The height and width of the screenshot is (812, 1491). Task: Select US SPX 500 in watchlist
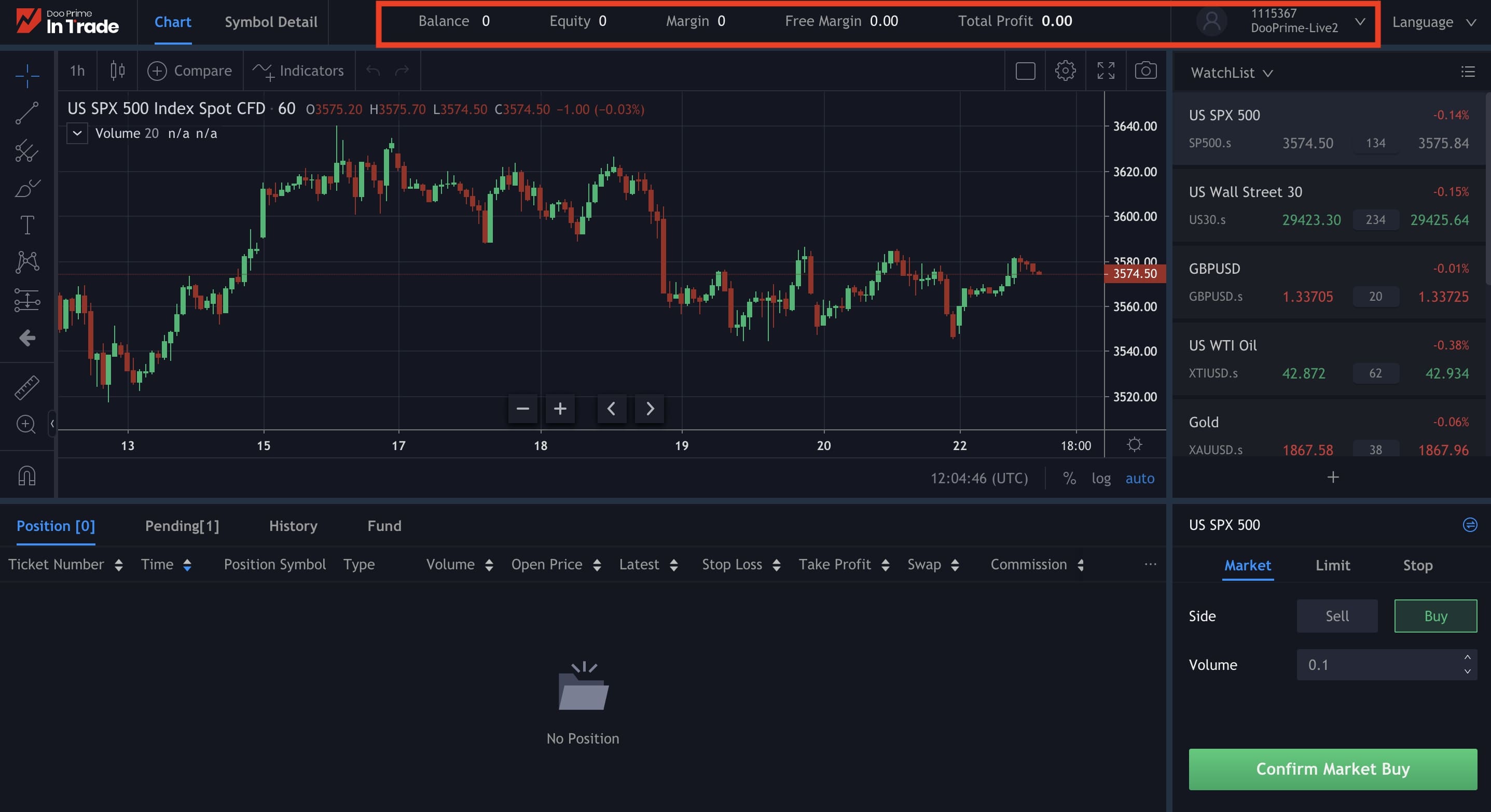(1328, 129)
